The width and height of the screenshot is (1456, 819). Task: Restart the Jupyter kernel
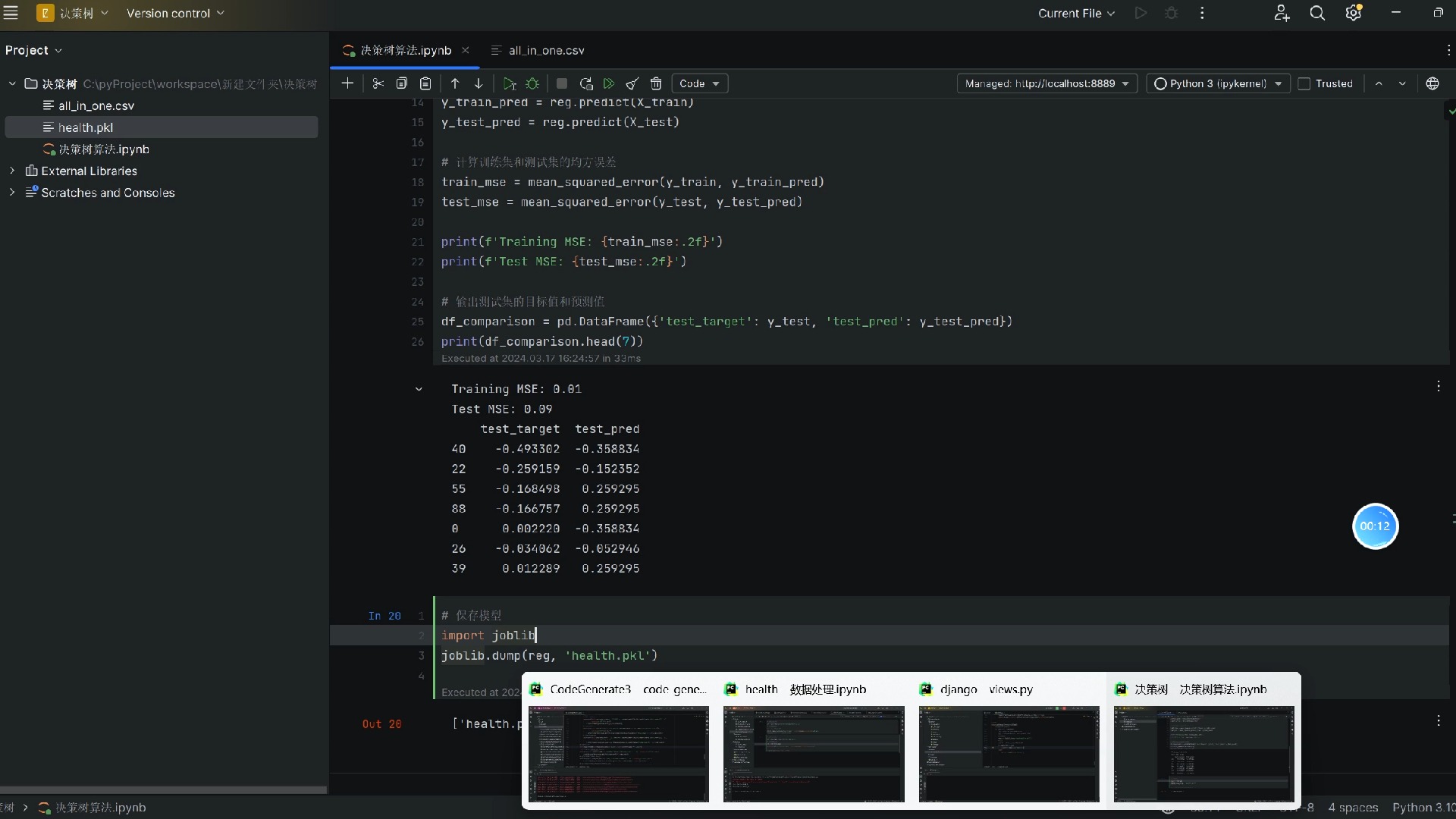(585, 83)
